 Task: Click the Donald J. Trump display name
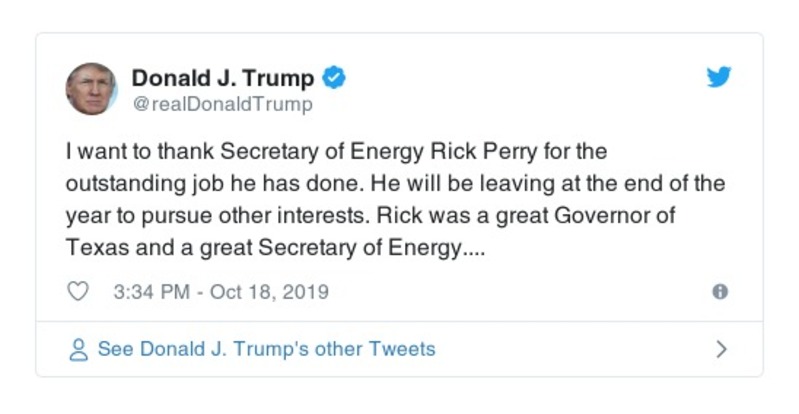[x=222, y=78]
